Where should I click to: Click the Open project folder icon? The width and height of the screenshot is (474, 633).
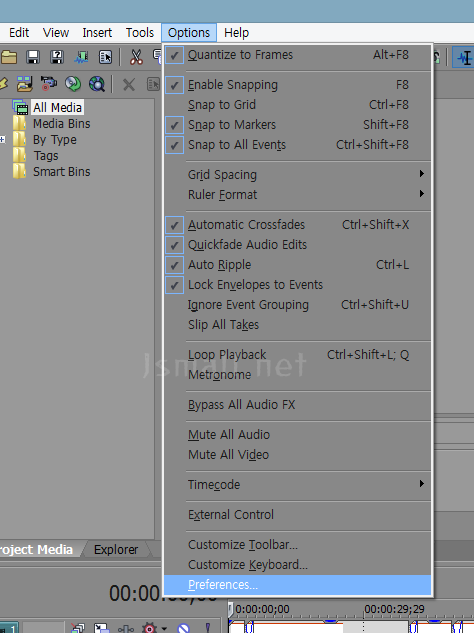coord(8,57)
